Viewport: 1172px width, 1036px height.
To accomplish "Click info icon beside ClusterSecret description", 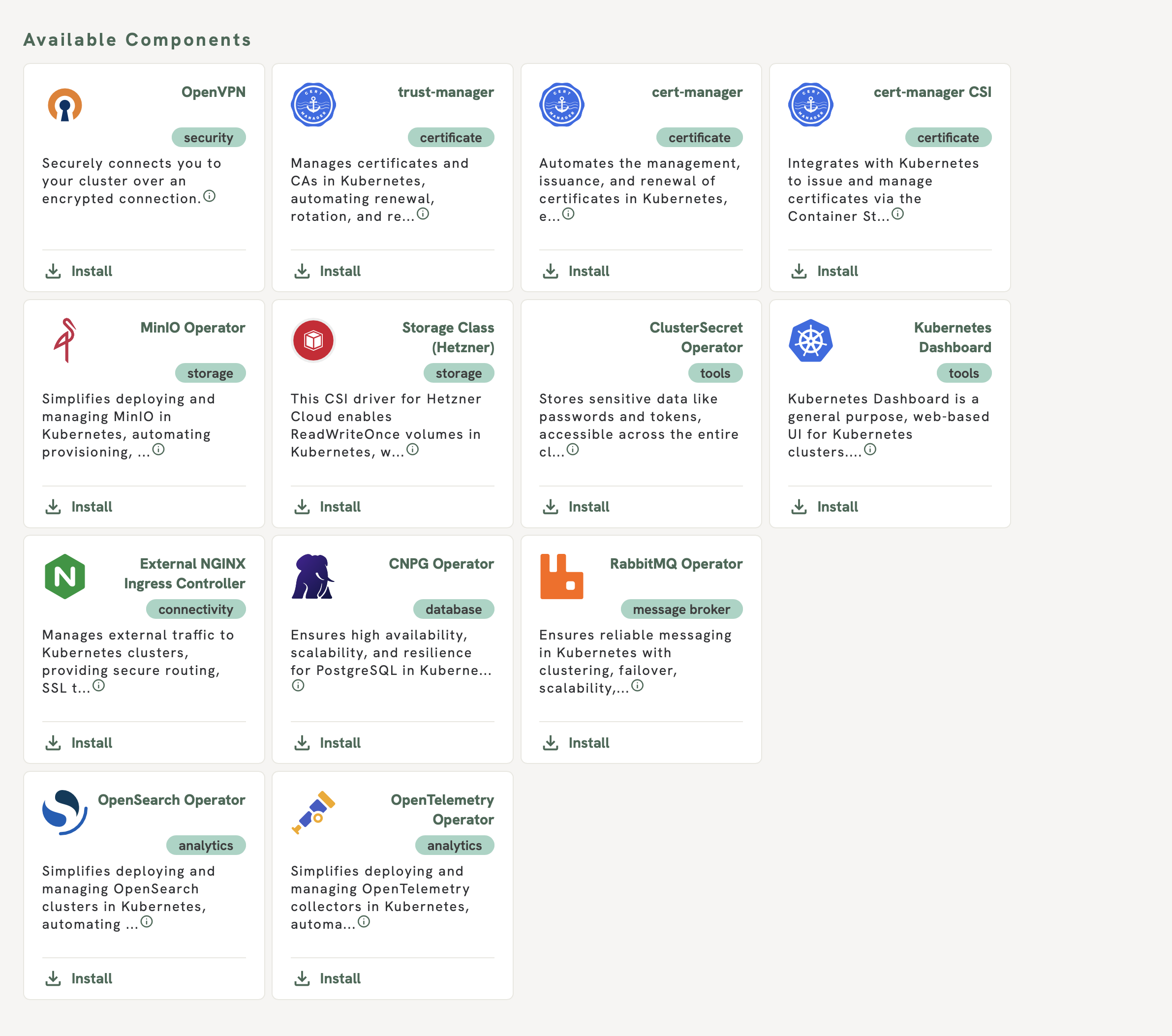I will [x=572, y=450].
